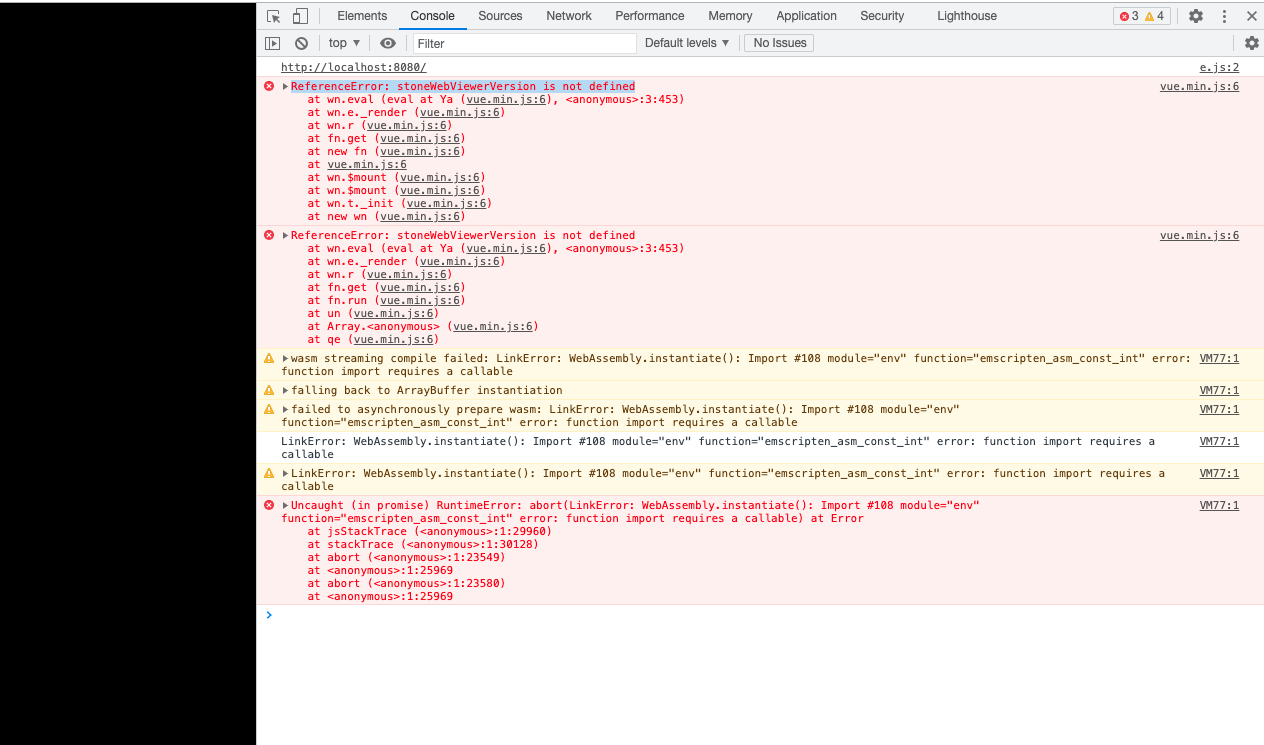Open console settings gear on the filter bar
The image size is (1264, 745).
[1251, 43]
